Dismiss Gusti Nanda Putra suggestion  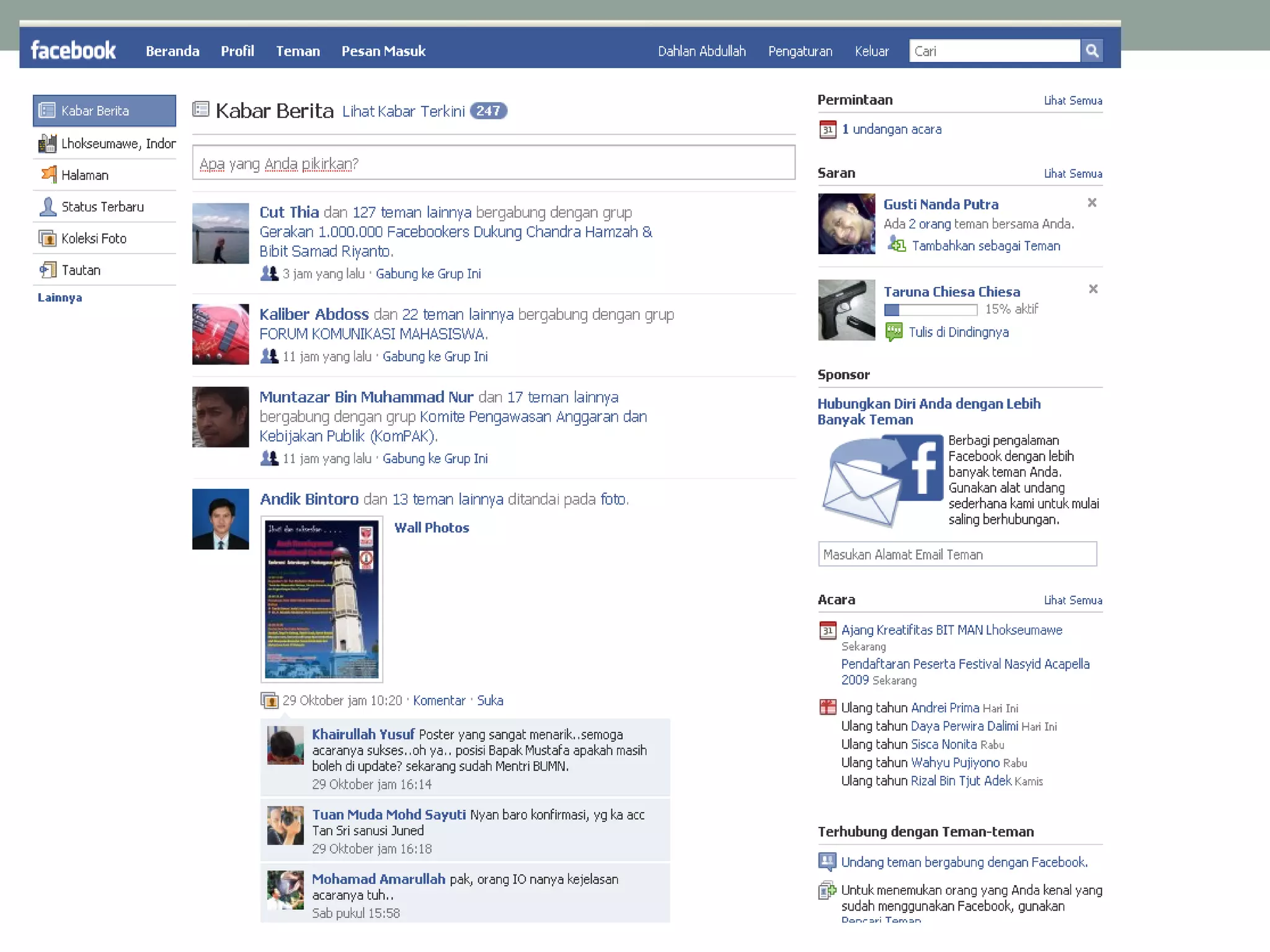click(x=1092, y=203)
